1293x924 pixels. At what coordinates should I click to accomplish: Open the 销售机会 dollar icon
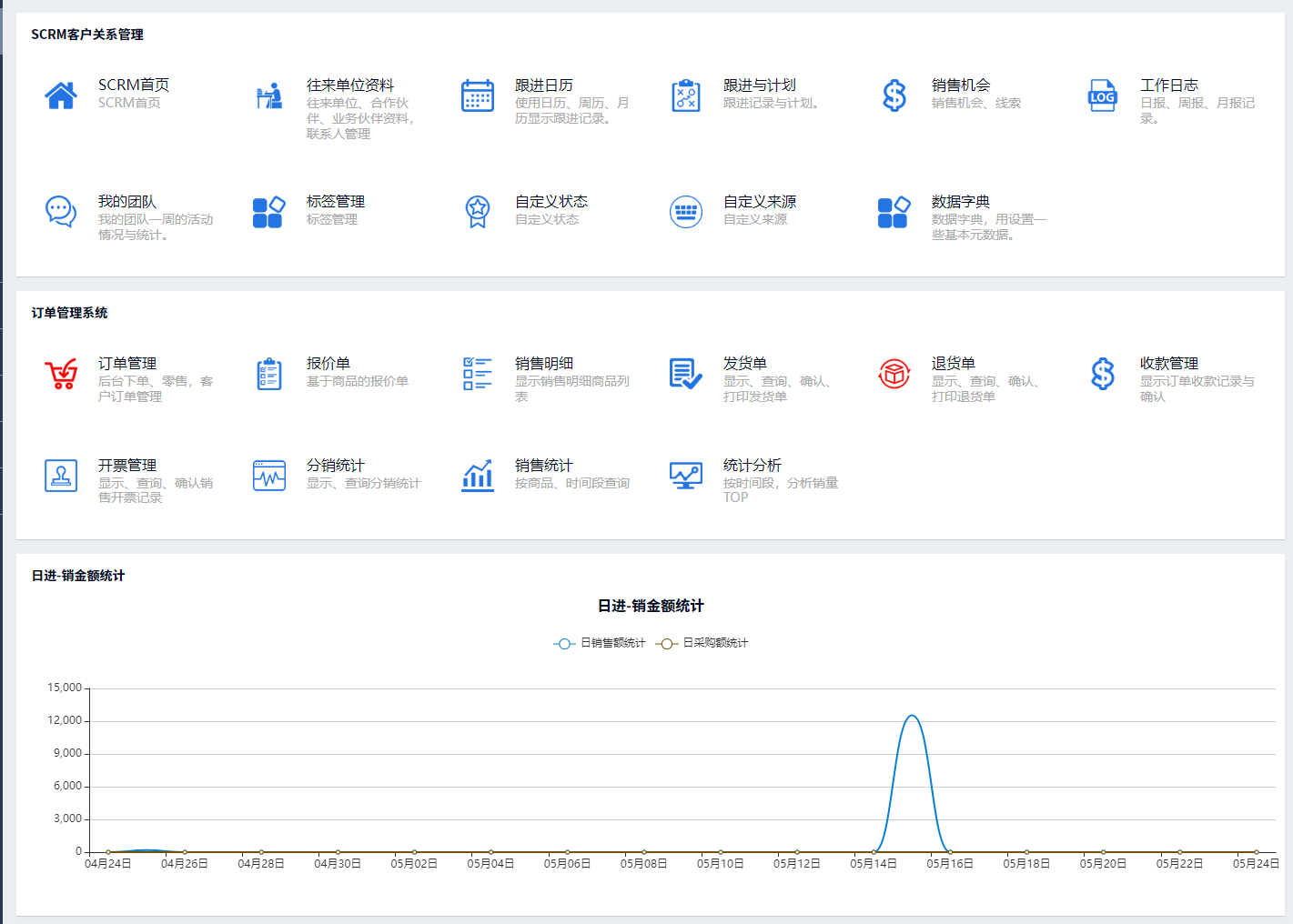[894, 95]
